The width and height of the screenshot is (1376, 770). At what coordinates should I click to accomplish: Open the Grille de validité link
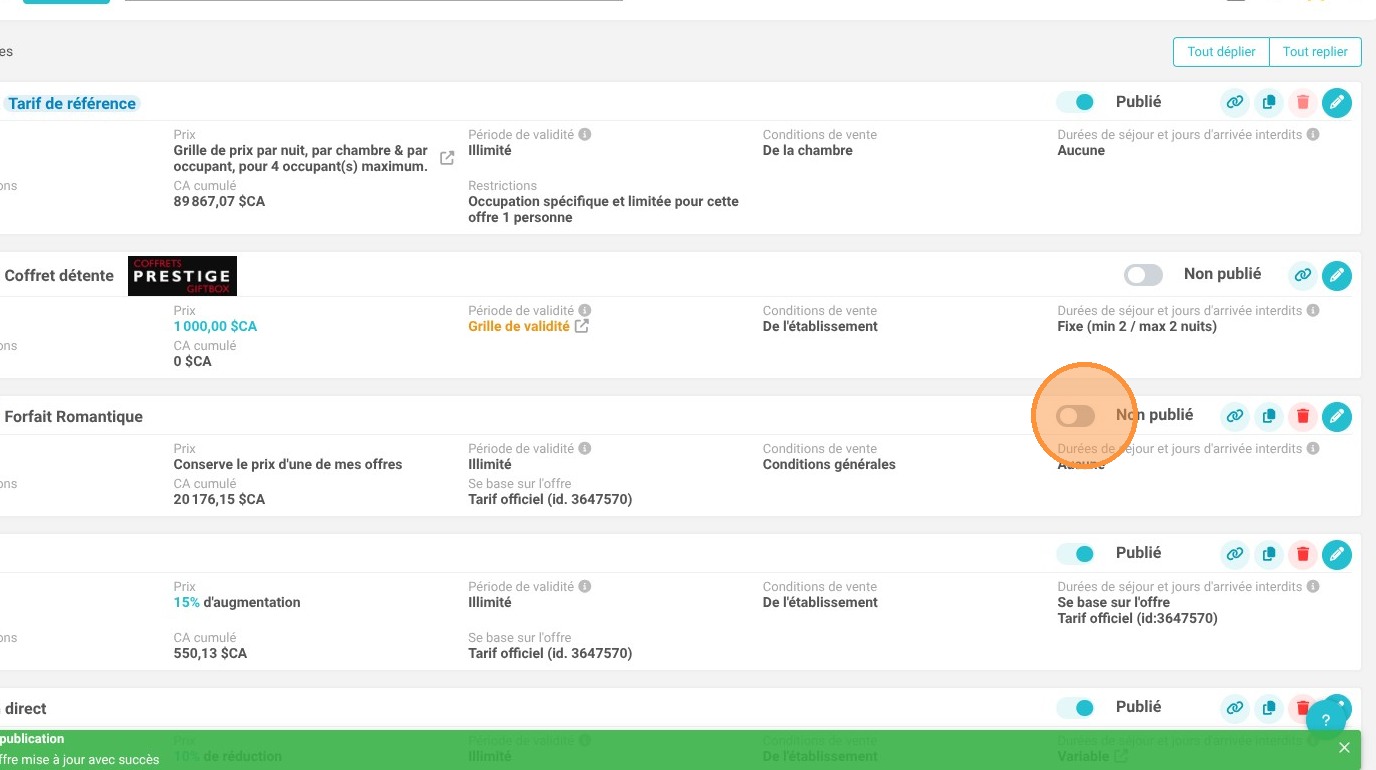(x=519, y=326)
